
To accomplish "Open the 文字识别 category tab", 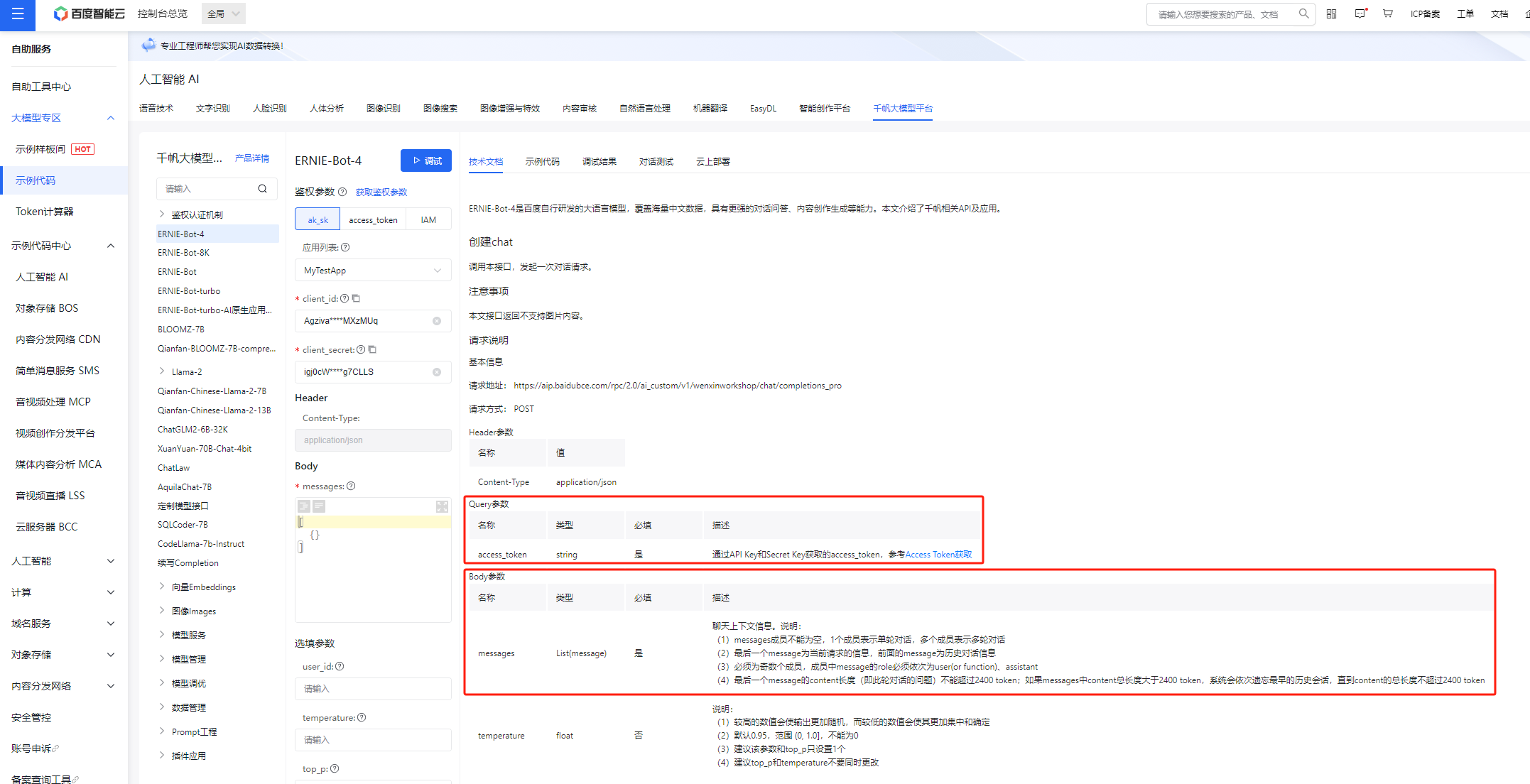I will (x=212, y=109).
